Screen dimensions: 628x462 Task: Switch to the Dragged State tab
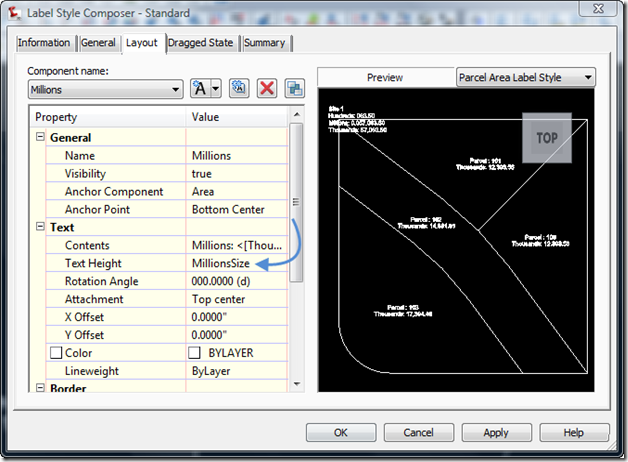201,43
